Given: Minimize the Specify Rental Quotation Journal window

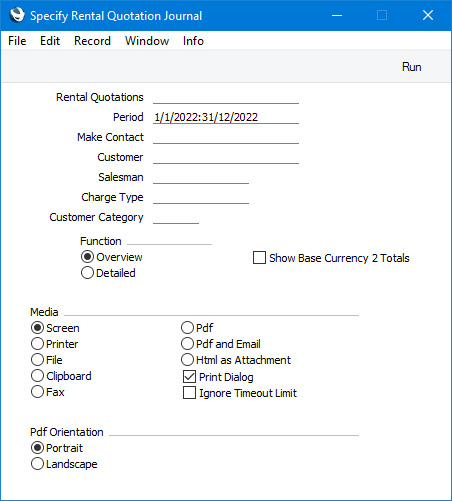Looking at the screenshot, I should tap(337, 15).
